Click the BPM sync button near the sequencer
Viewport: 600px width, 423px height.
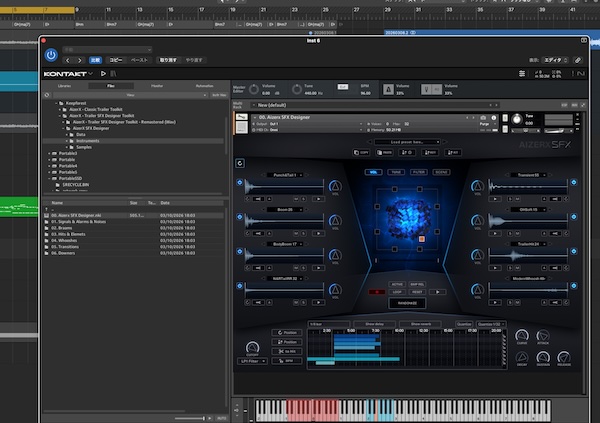click(x=287, y=361)
